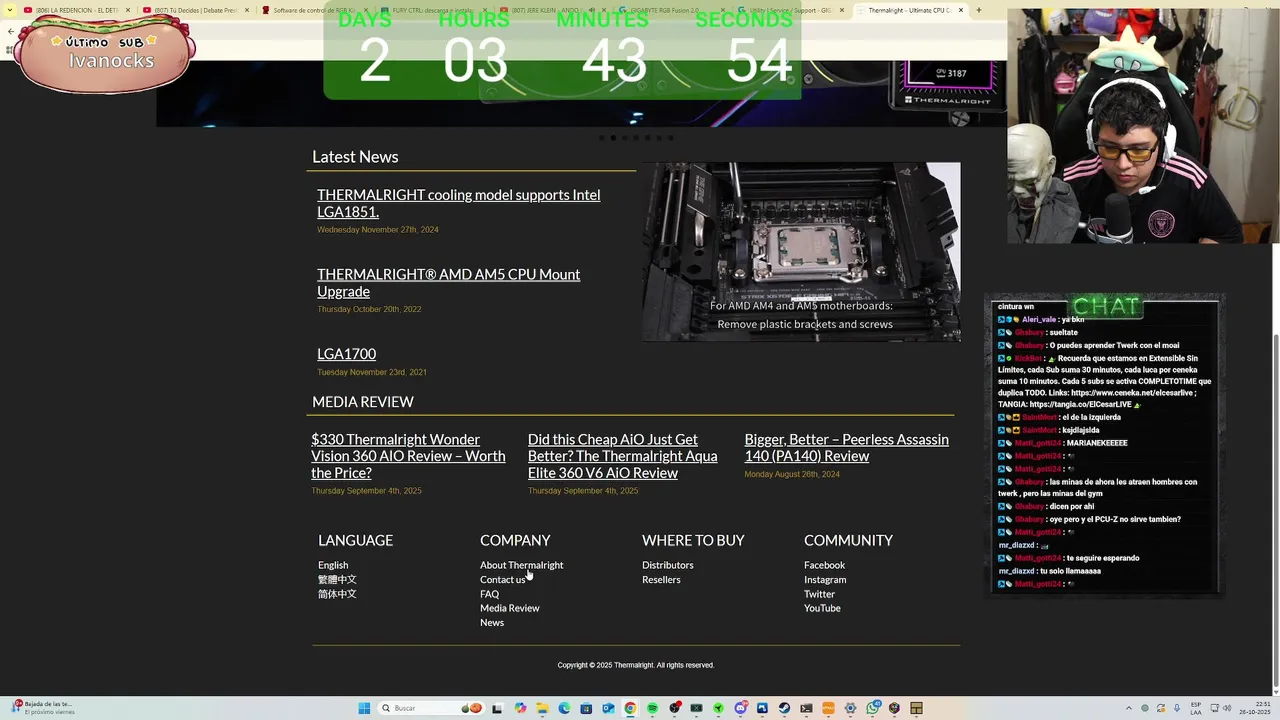The height and width of the screenshot is (720, 1280).
Task: Switch to Google Chrome in the taskbar
Action: click(630, 708)
